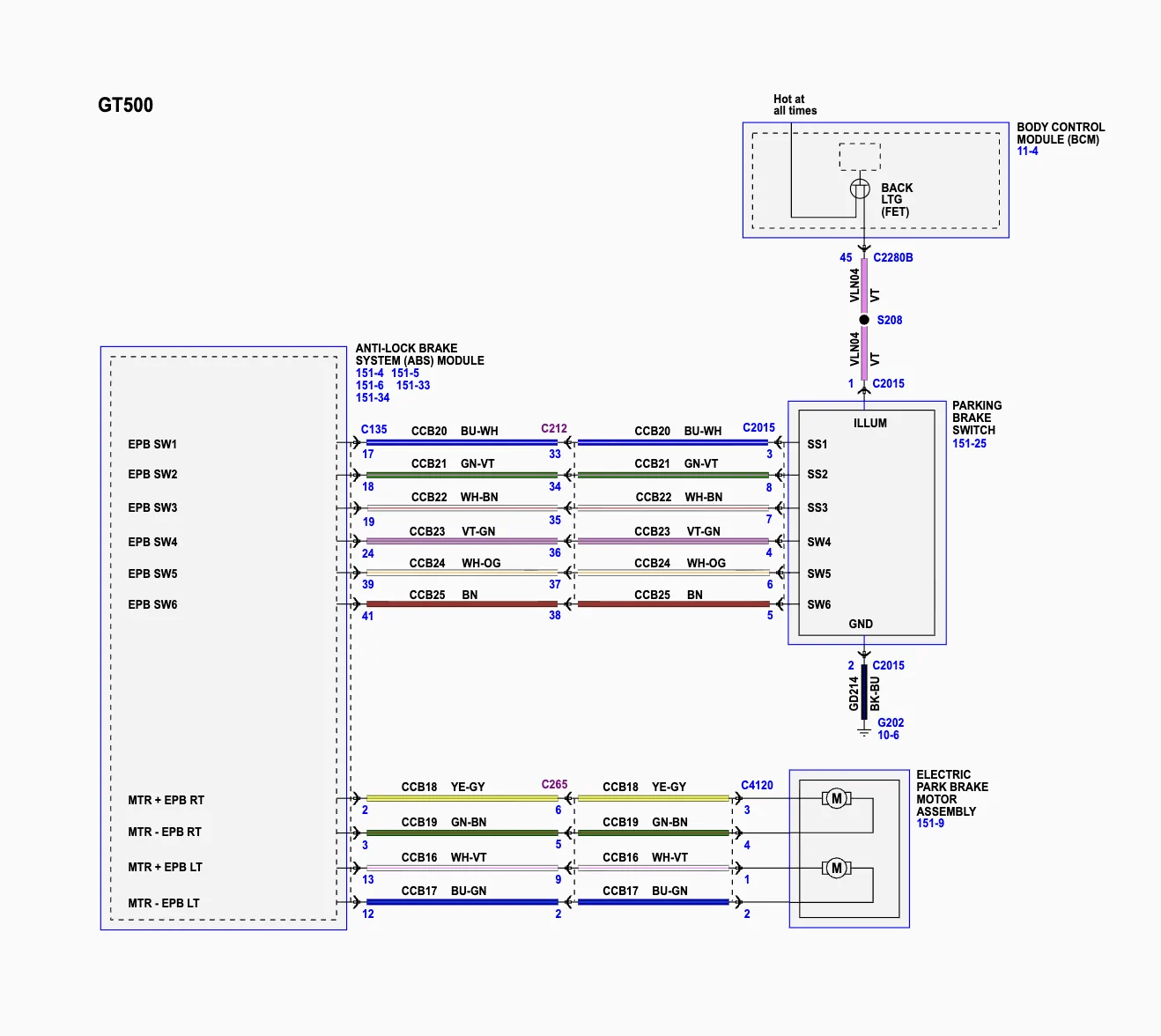Click pin number 41 at C135
The height and width of the screenshot is (1036, 1161).
coord(368,617)
